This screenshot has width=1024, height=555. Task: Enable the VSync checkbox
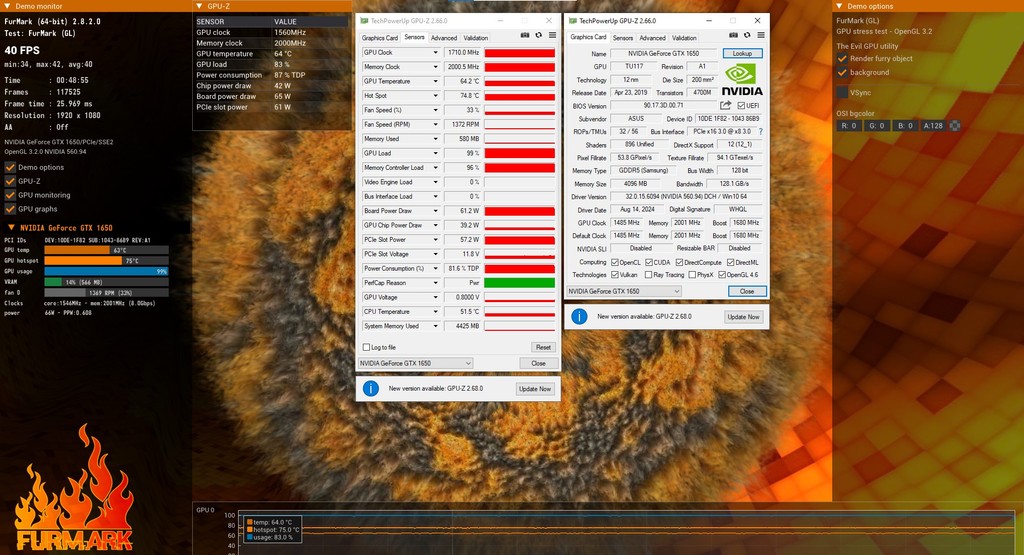pos(842,92)
